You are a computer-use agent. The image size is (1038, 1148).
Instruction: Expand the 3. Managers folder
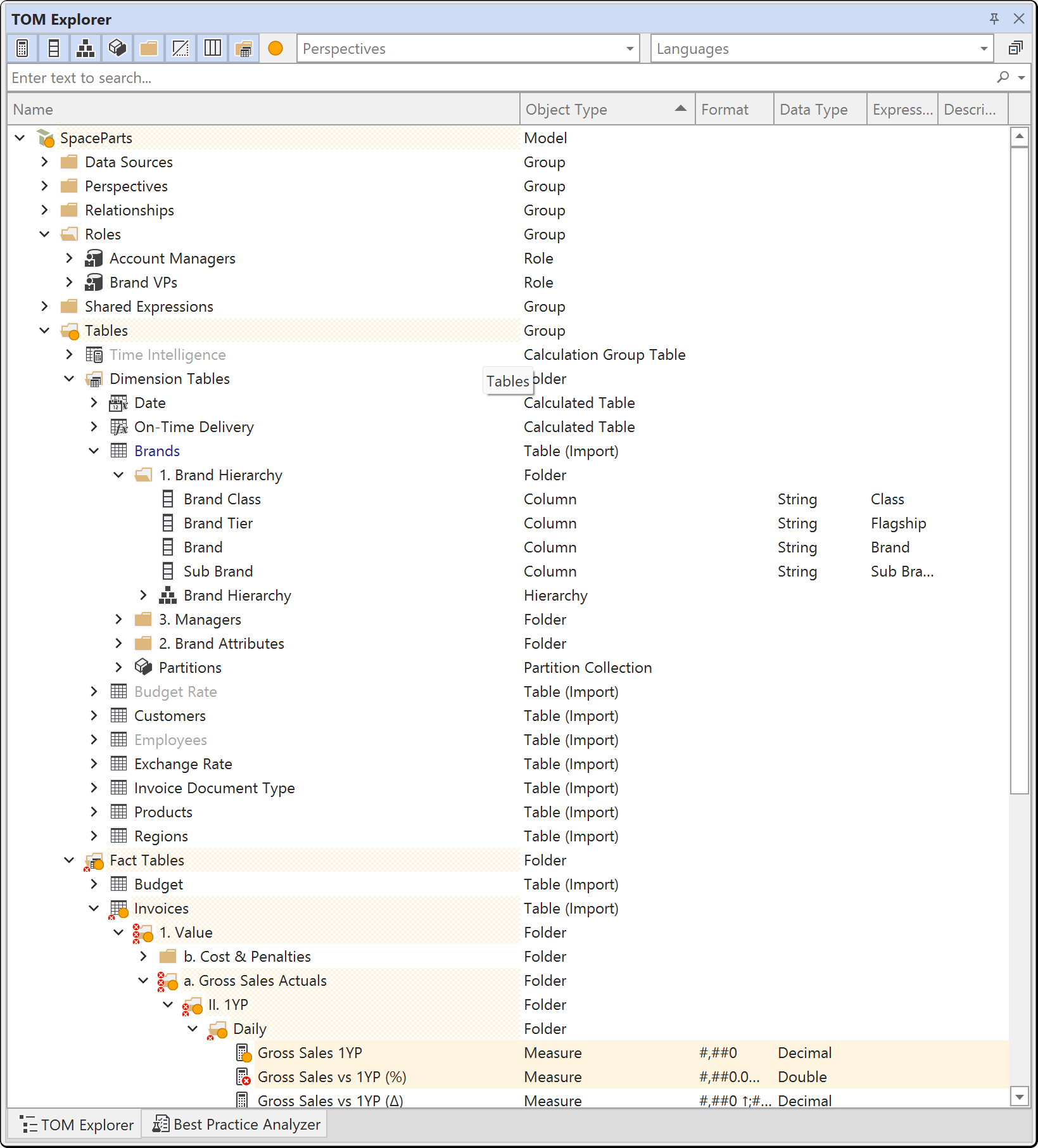coord(118,620)
